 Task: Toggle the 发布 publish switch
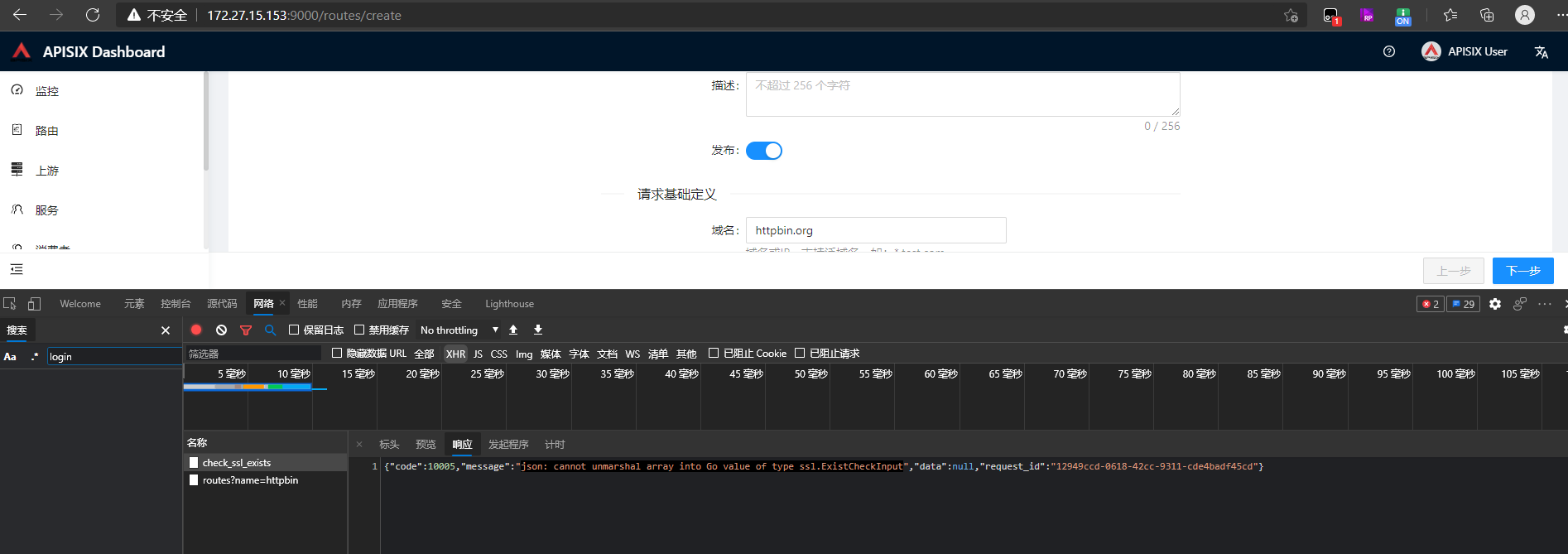pyautogui.click(x=764, y=151)
